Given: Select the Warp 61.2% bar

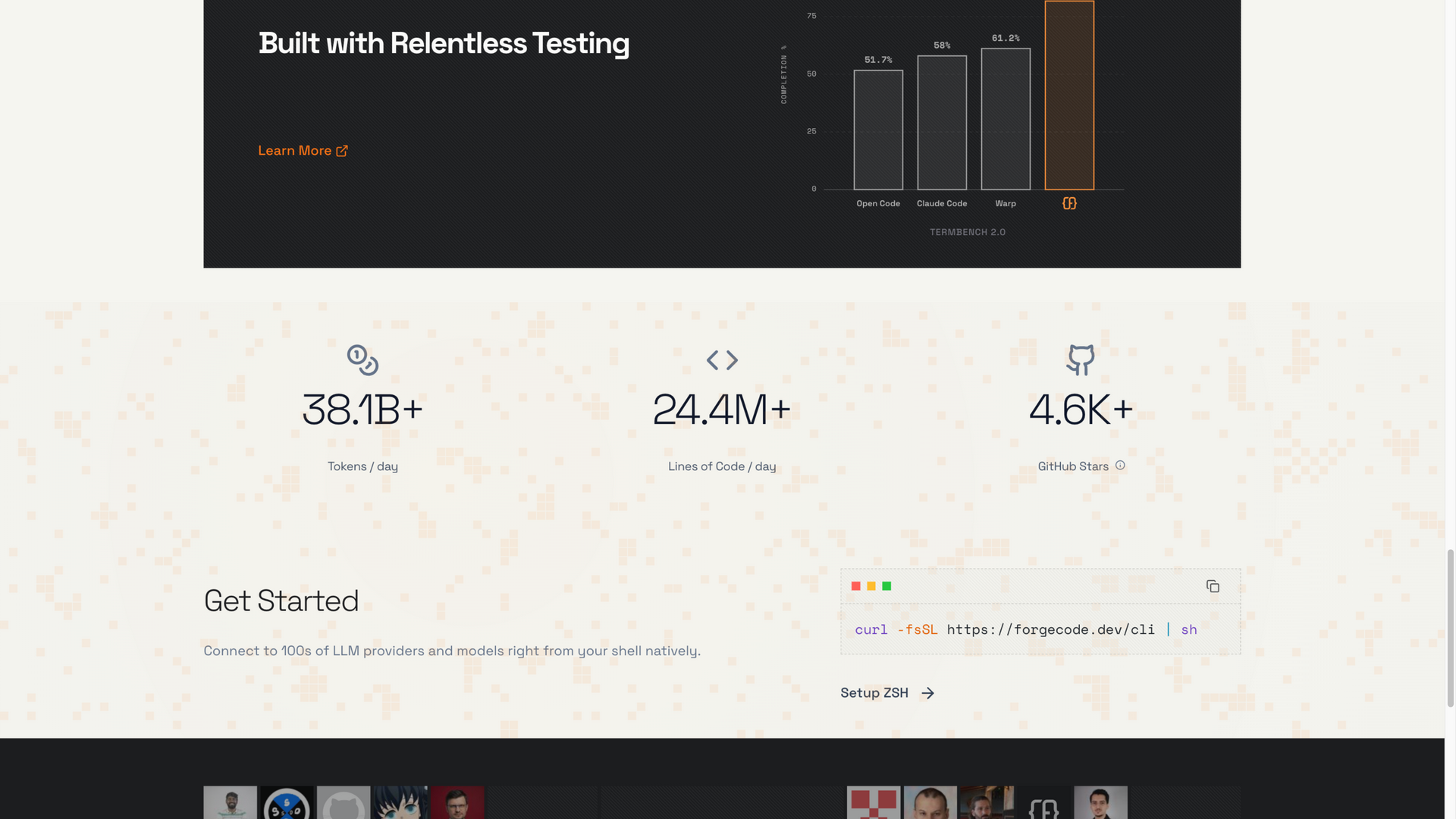Looking at the screenshot, I should point(1006,119).
